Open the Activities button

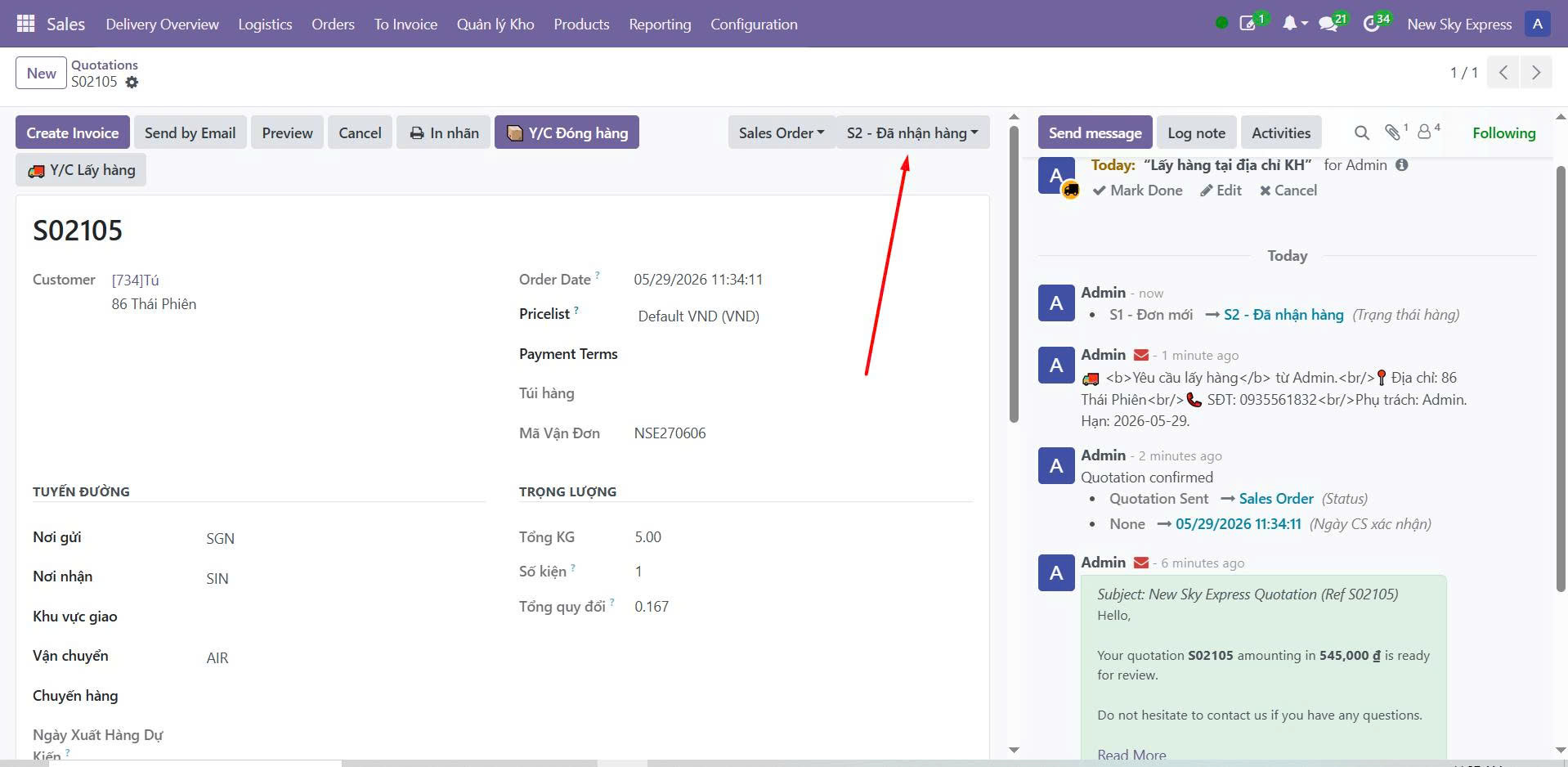coord(1281,132)
